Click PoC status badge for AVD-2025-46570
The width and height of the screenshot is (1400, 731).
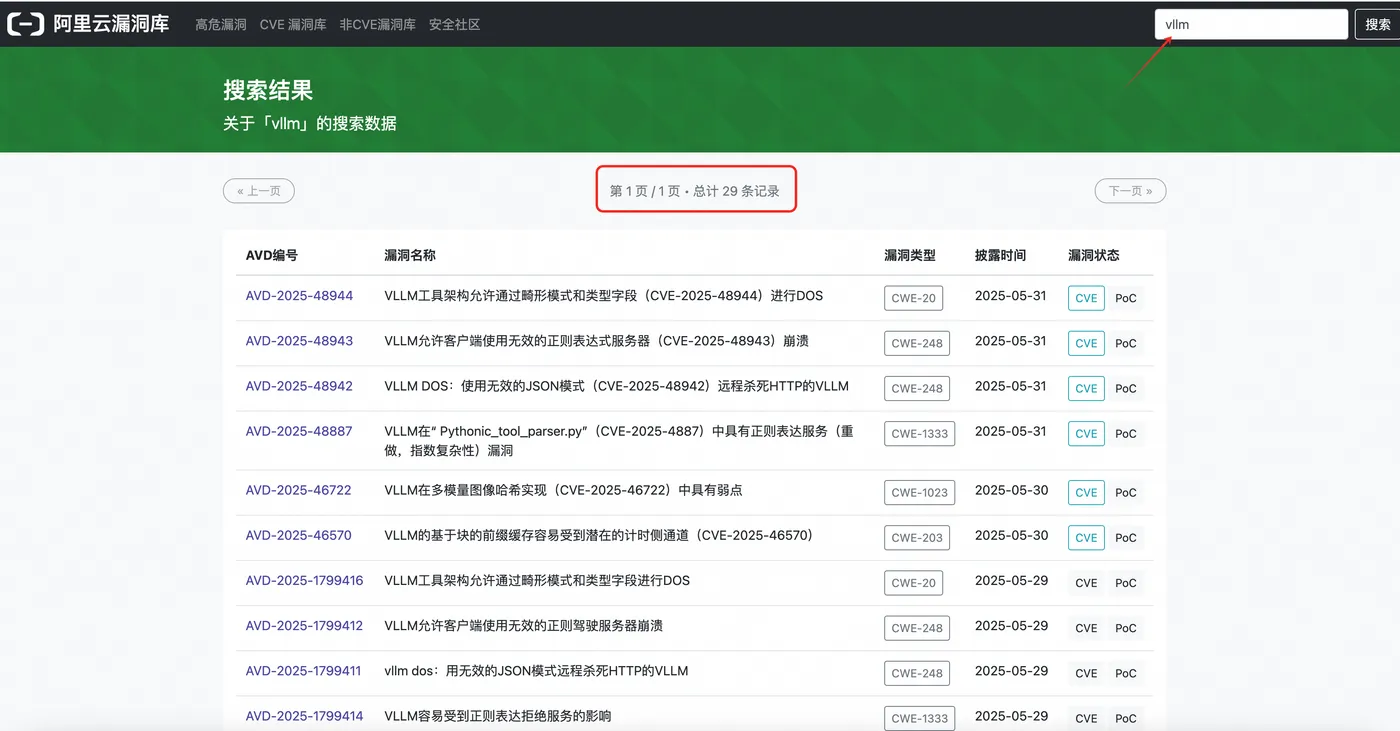coord(1126,537)
